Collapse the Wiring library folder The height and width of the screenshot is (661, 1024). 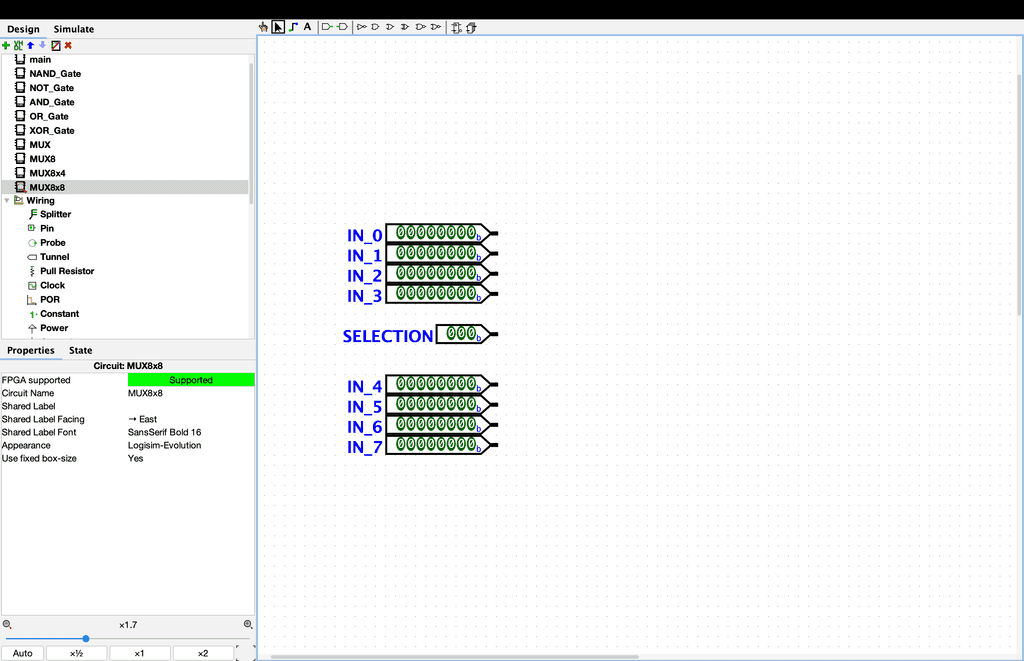tap(7, 201)
